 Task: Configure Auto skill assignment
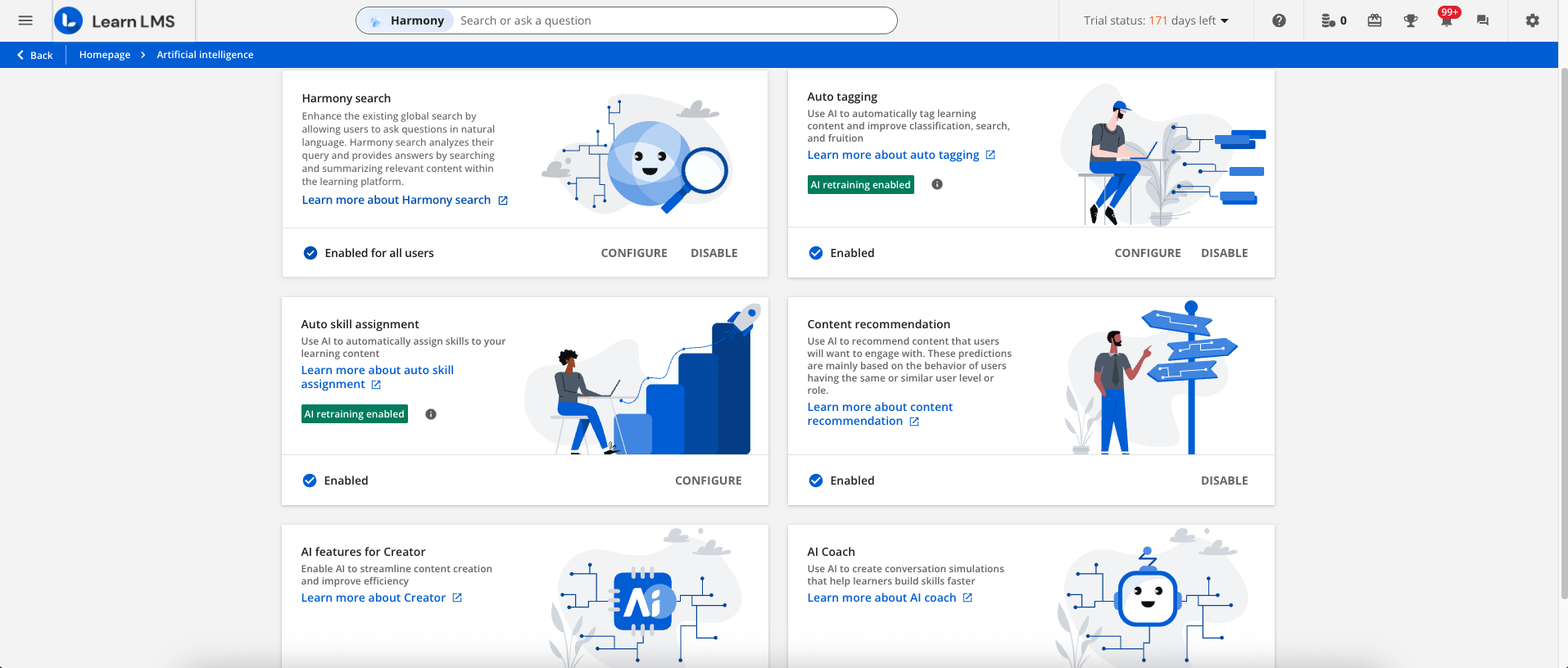click(709, 481)
